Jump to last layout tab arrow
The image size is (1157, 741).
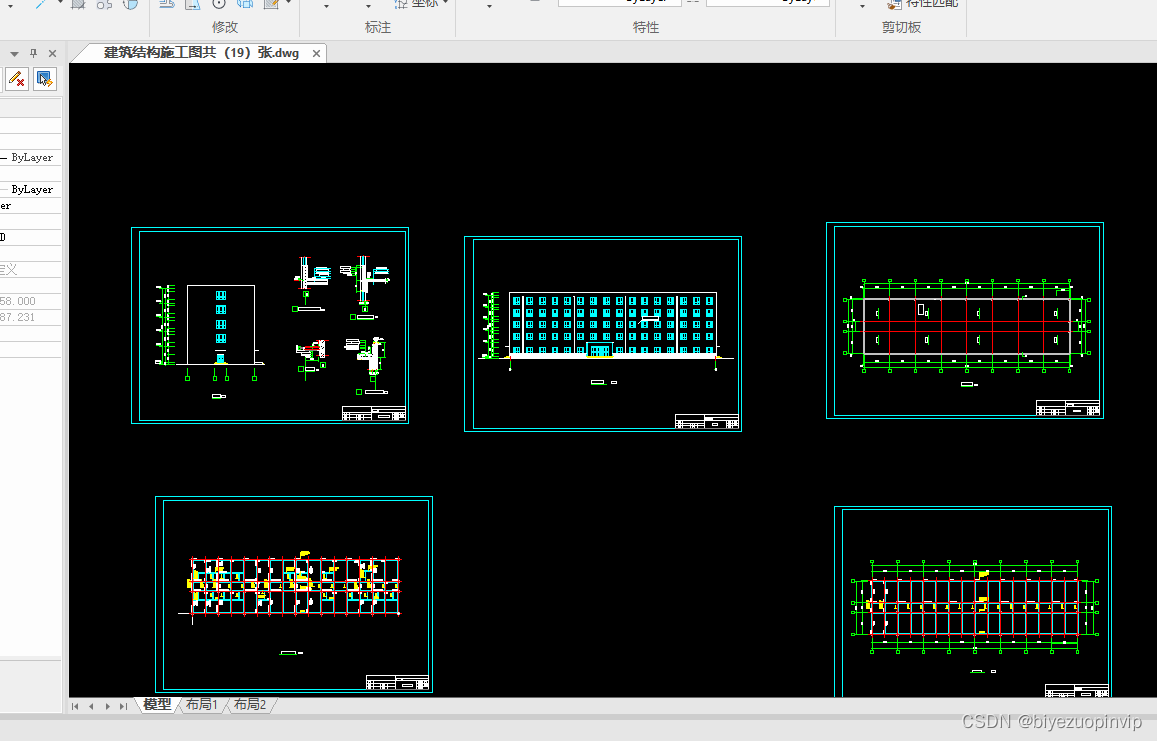click(x=124, y=706)
